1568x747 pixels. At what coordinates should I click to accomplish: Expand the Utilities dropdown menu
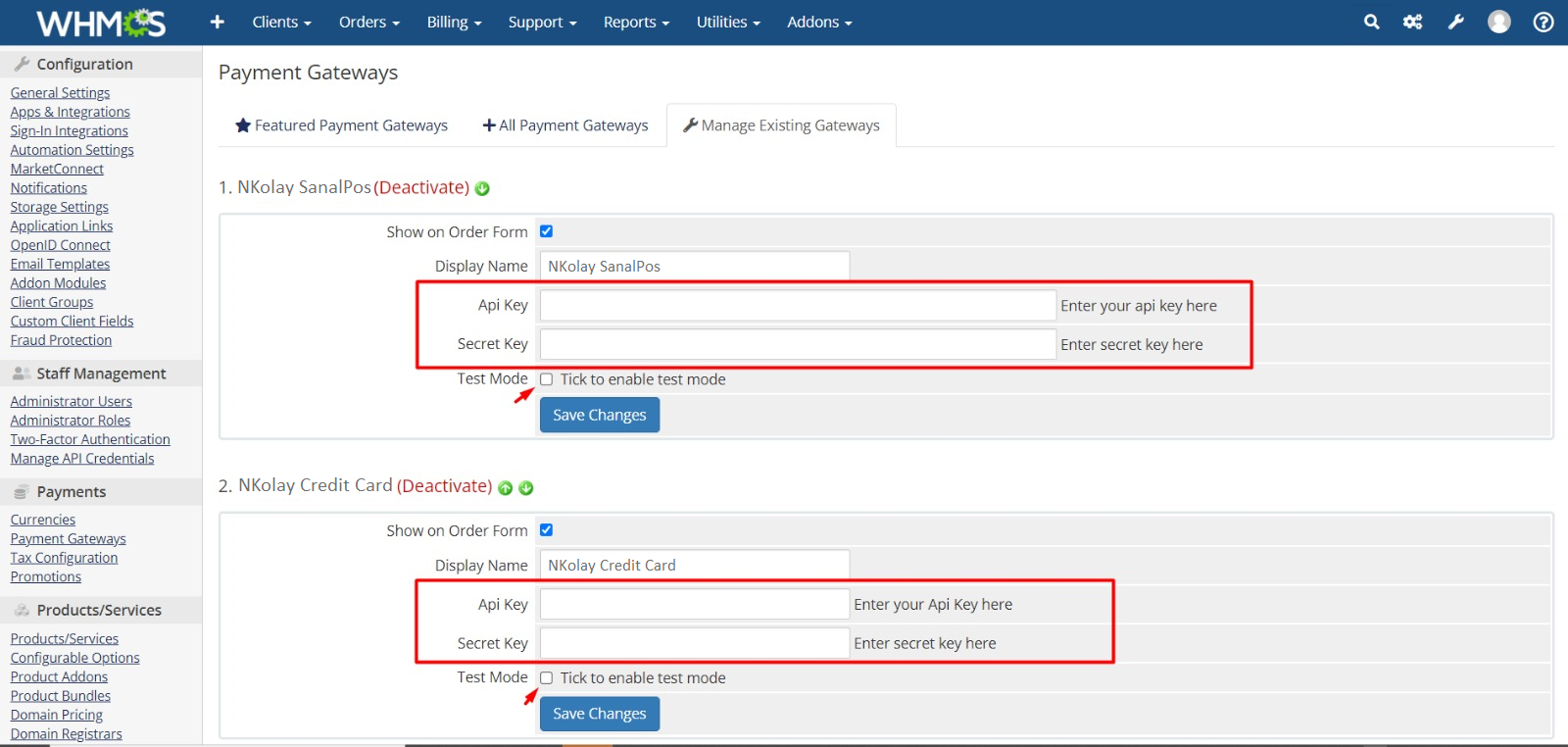(728, 22)
